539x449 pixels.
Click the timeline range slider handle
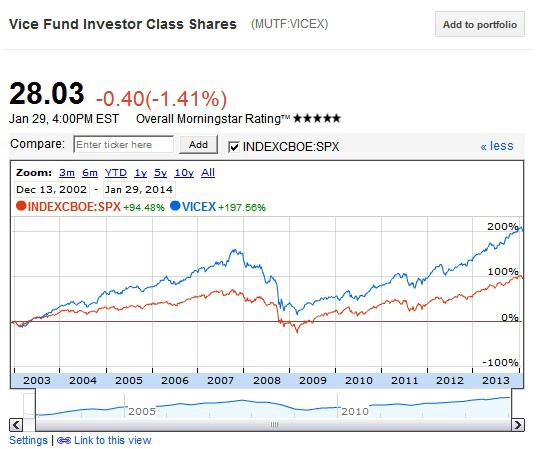click(x=274, y=425)
